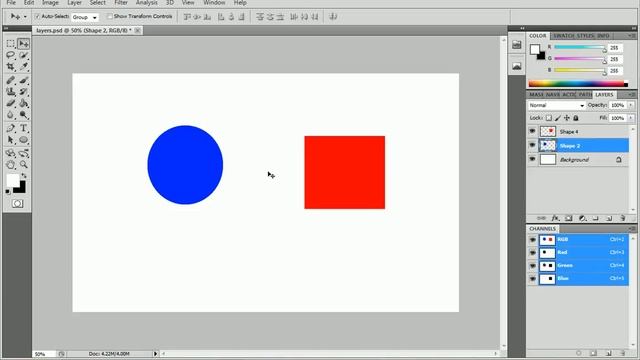Select the 3D Rotate tool
This screenshot has width=640, height=360.
11,153
